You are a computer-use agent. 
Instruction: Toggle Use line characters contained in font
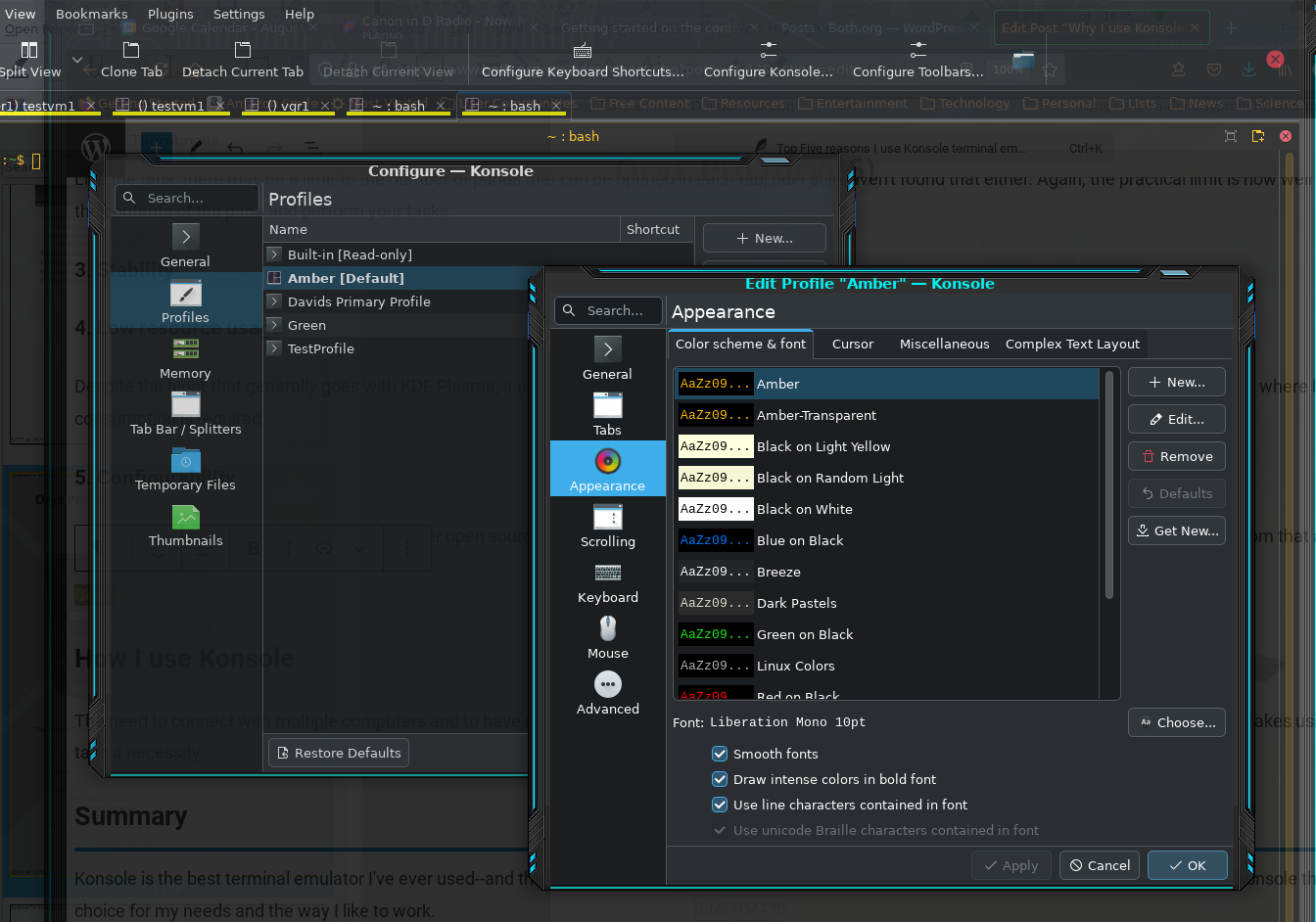(x=720, y=805)
